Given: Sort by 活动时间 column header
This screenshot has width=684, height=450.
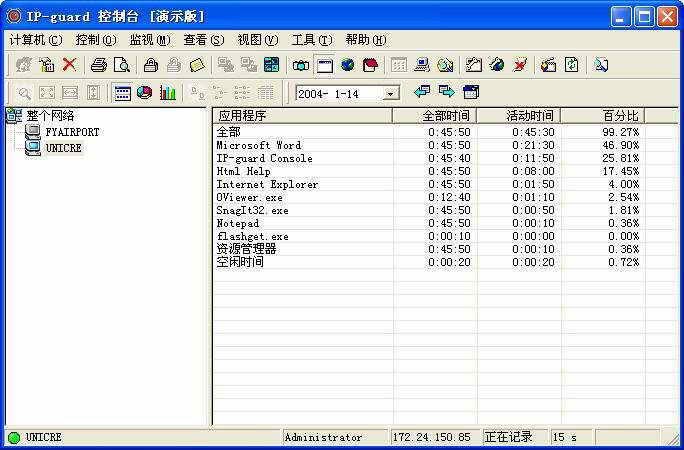Looking at the screenshot, I should [x=518, y=116].
